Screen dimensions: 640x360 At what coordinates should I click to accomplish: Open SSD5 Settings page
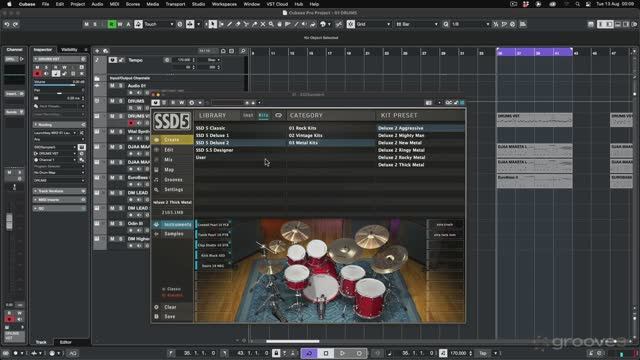click(173, 189)
